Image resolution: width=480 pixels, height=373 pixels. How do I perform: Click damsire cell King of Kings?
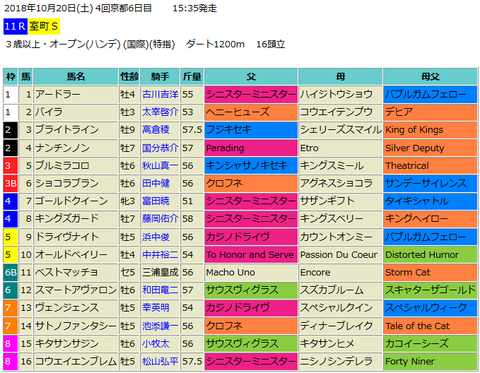430,130
